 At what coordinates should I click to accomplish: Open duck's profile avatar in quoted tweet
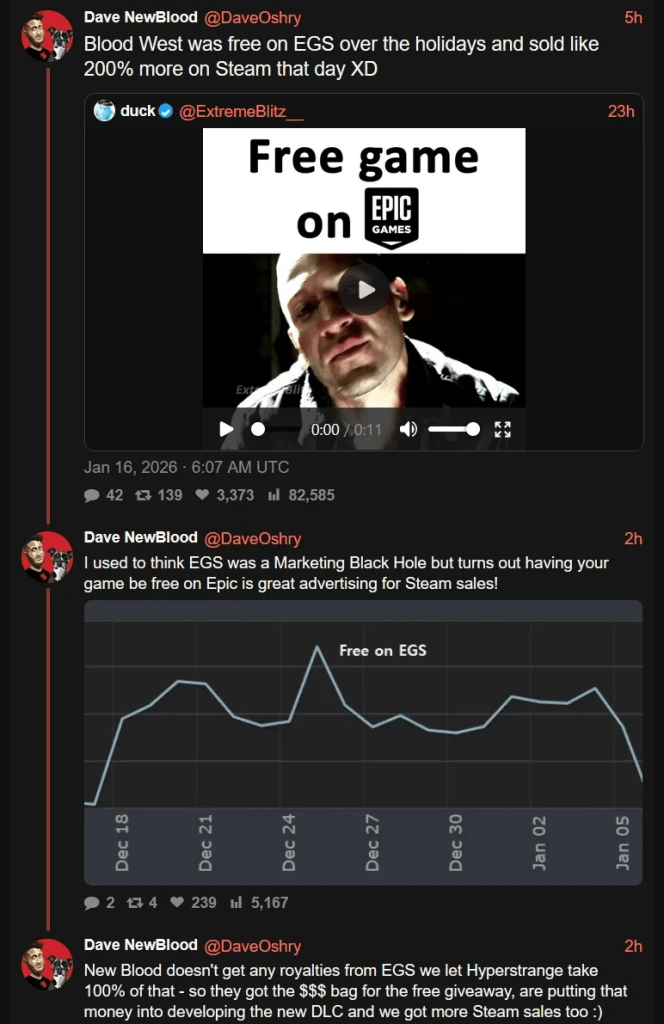click(x=104, y=111)
